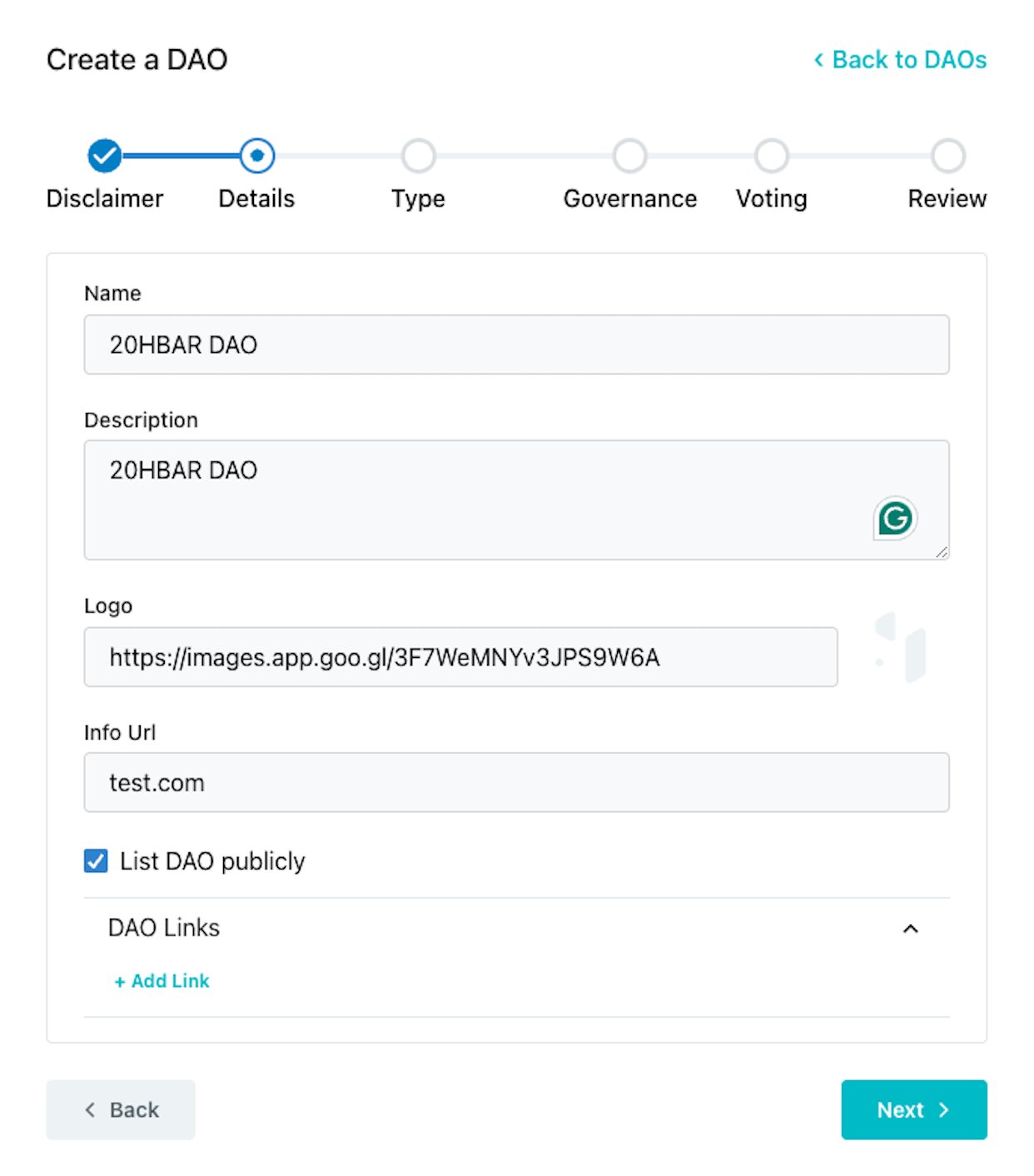
Task: Click the DAO Links accordion header
Action: click(516, 928)
